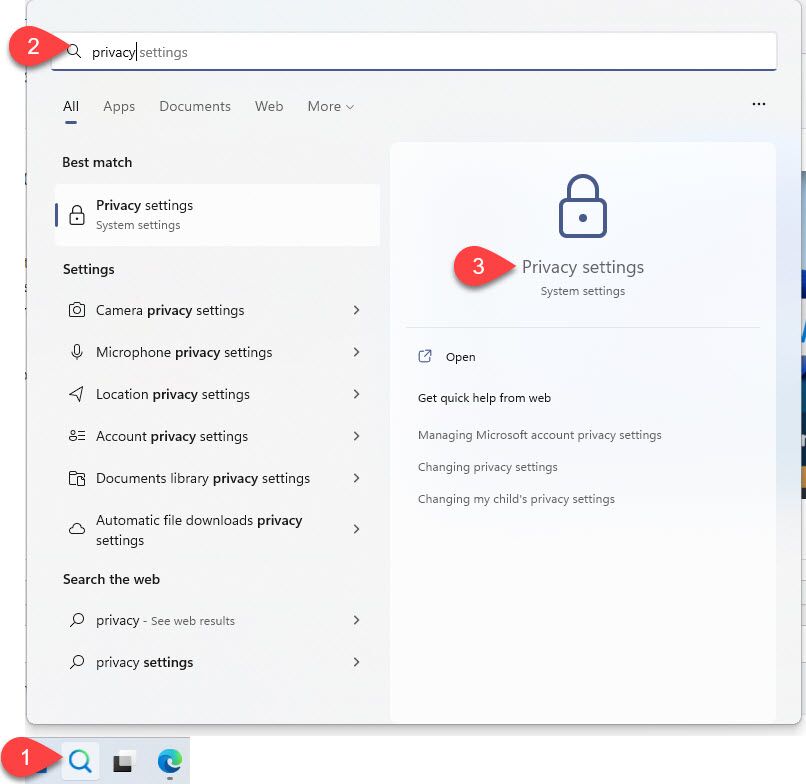Click the taskbar Search magnifier icon

[80, 761]
